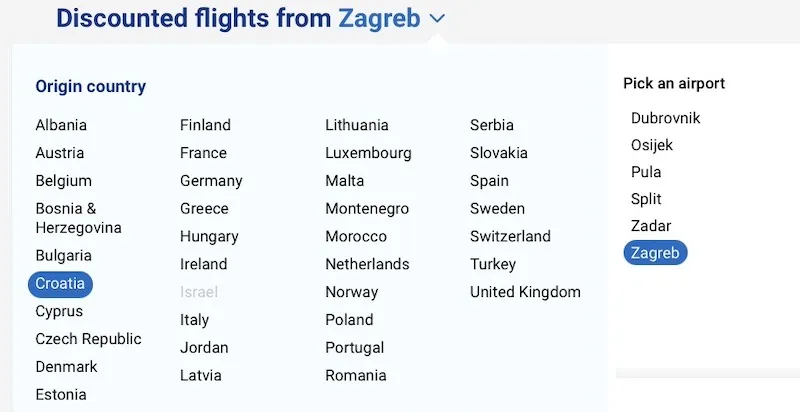This screenshot has height=412, width=800.
Task: Pick Zadar airport option
Action: (x=651, y=226)
